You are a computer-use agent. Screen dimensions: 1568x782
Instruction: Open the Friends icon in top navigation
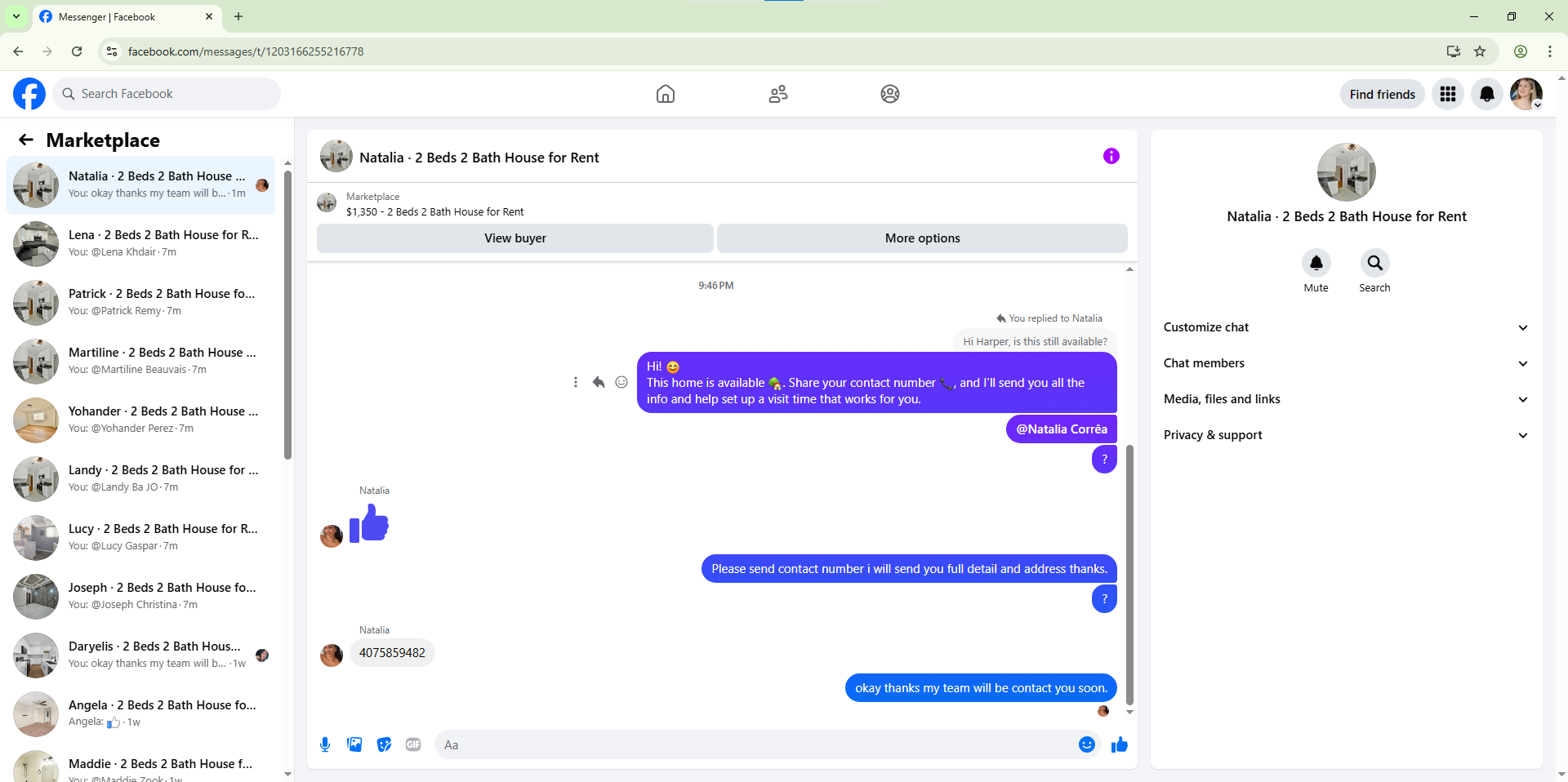(x=778, y=94)
